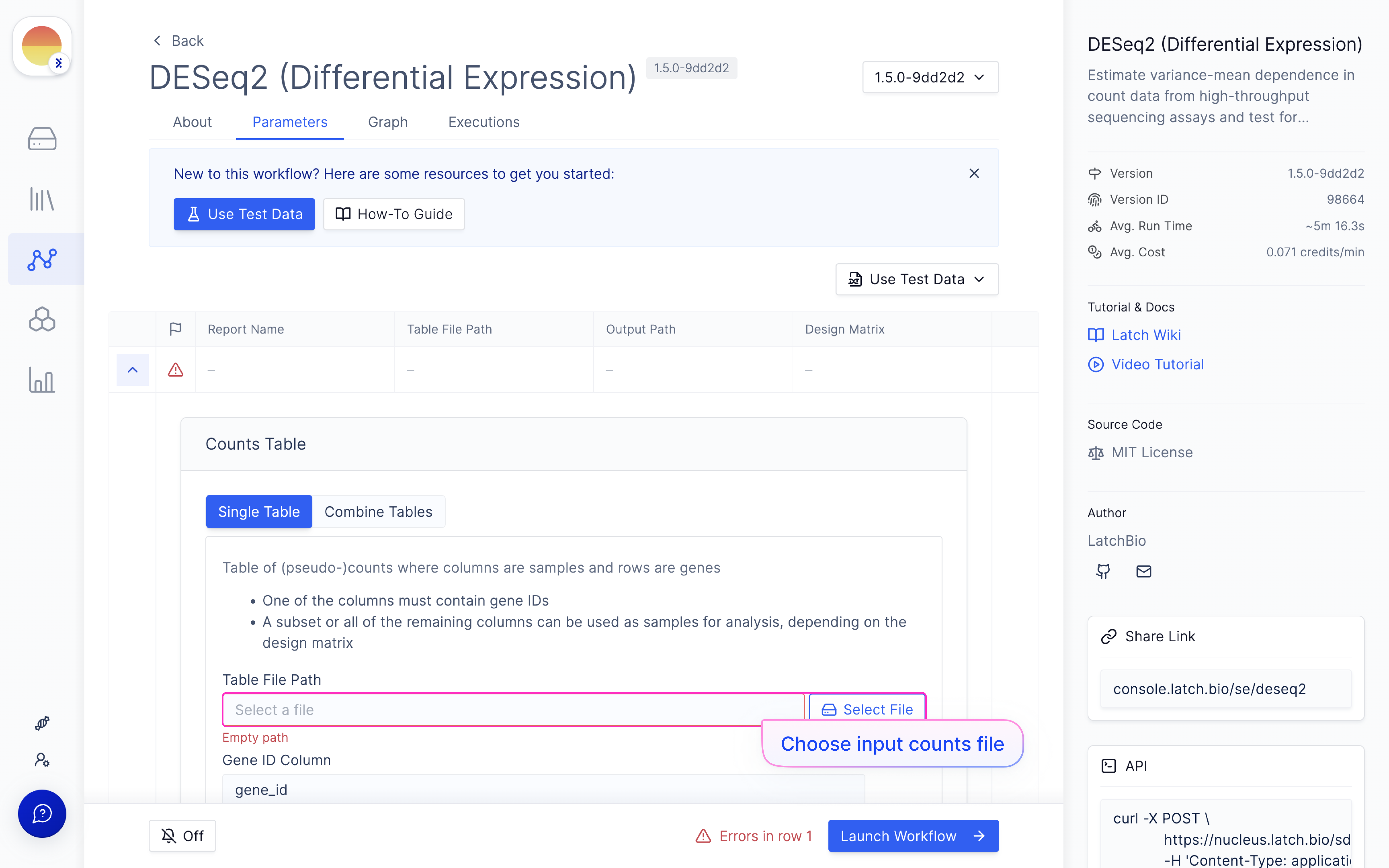Go back using the Back arrow
Viewport: 1389px width, 868px height.
(178, 41)
